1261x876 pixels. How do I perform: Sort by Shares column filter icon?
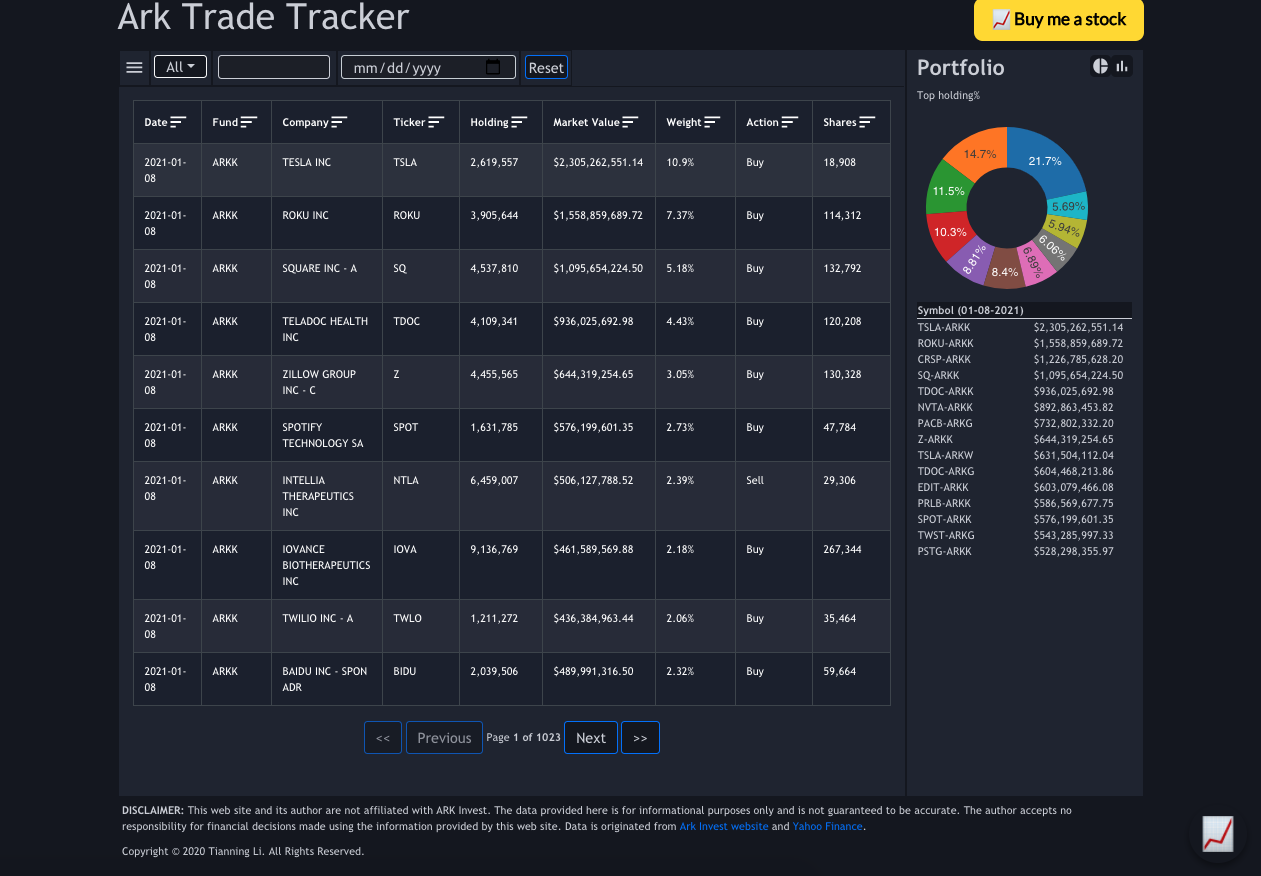pos(867,122)
